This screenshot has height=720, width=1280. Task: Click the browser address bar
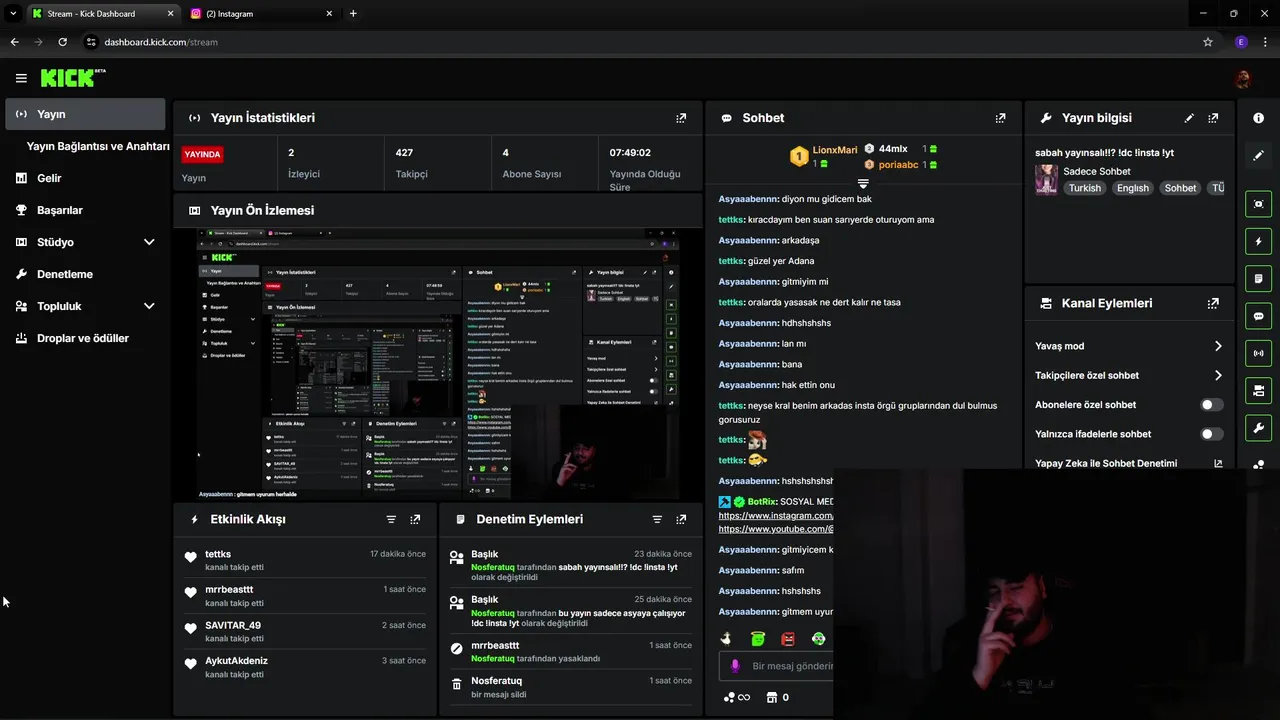tap(640, 42)
